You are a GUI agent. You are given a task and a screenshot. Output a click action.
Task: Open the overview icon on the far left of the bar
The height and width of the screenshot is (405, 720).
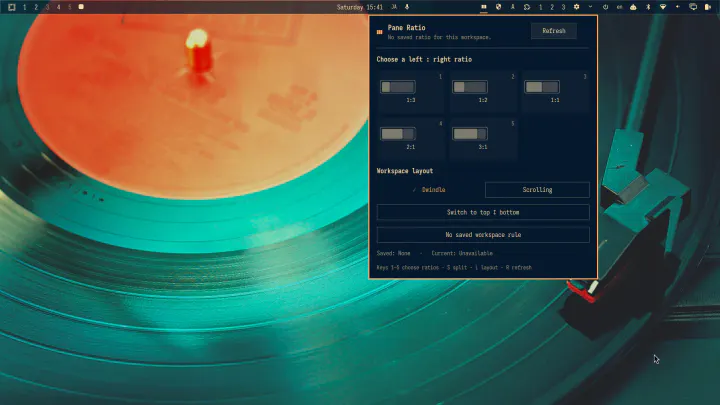pyautogui.click(x=12, y=7)
